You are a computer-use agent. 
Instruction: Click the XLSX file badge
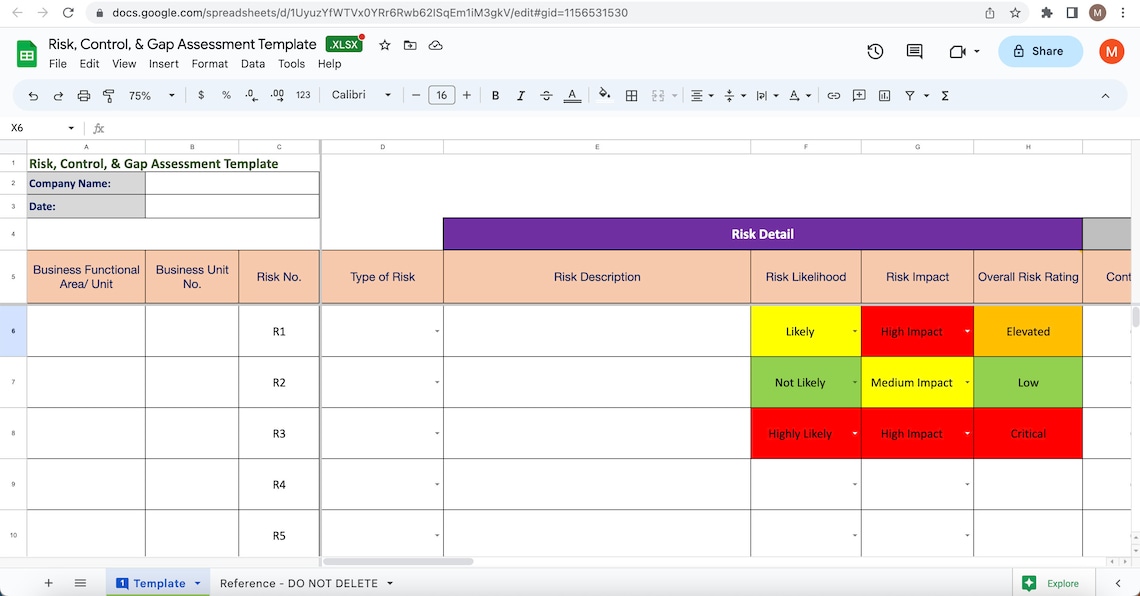point(345,44)
